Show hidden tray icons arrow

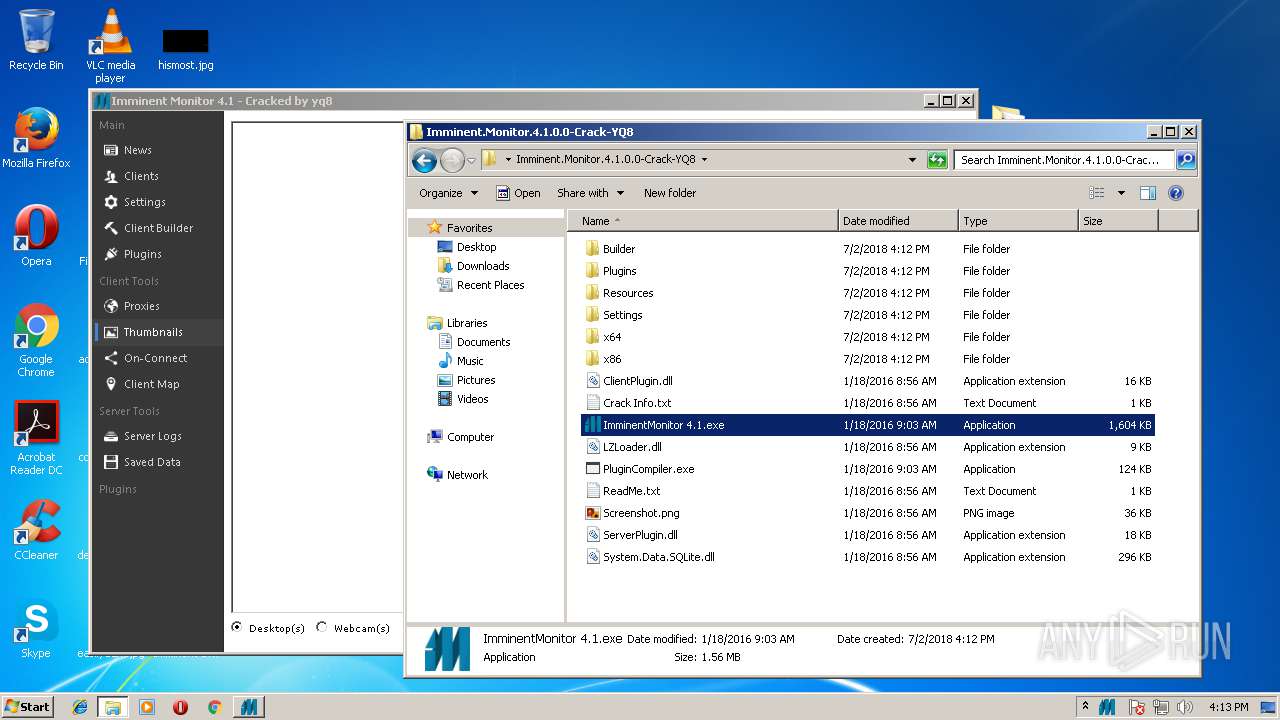pyautogui.click(x=1086, y=707)
